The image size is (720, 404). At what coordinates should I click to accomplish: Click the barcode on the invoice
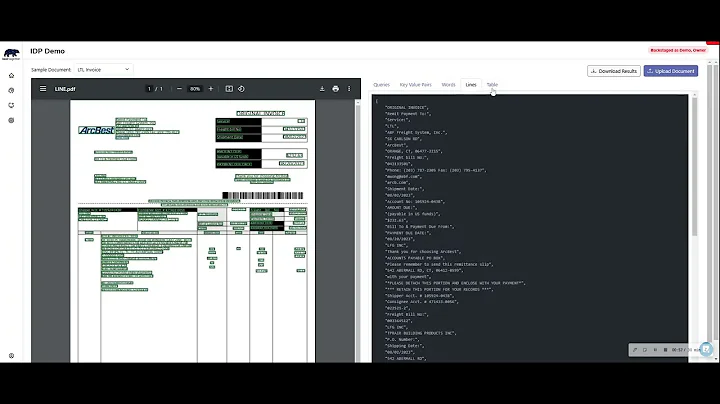(263, 196)
